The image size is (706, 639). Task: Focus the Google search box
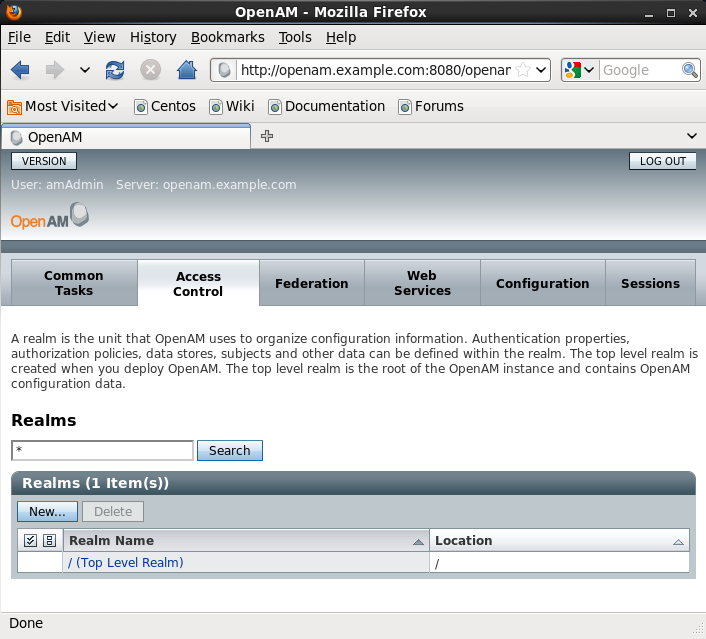(640, 70)
